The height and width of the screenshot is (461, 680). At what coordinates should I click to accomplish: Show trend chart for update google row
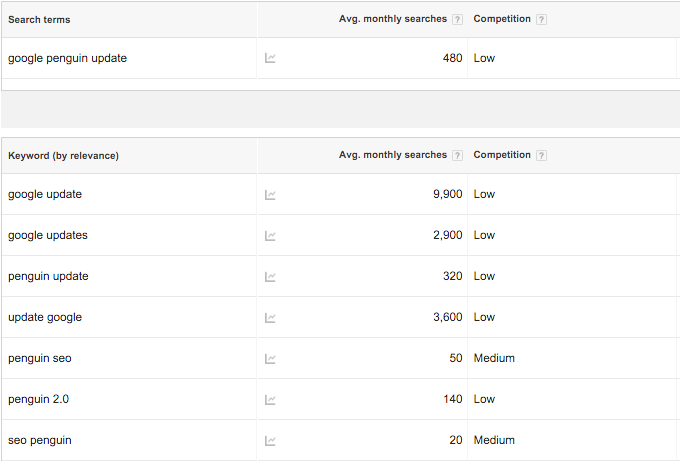point(270,317)
